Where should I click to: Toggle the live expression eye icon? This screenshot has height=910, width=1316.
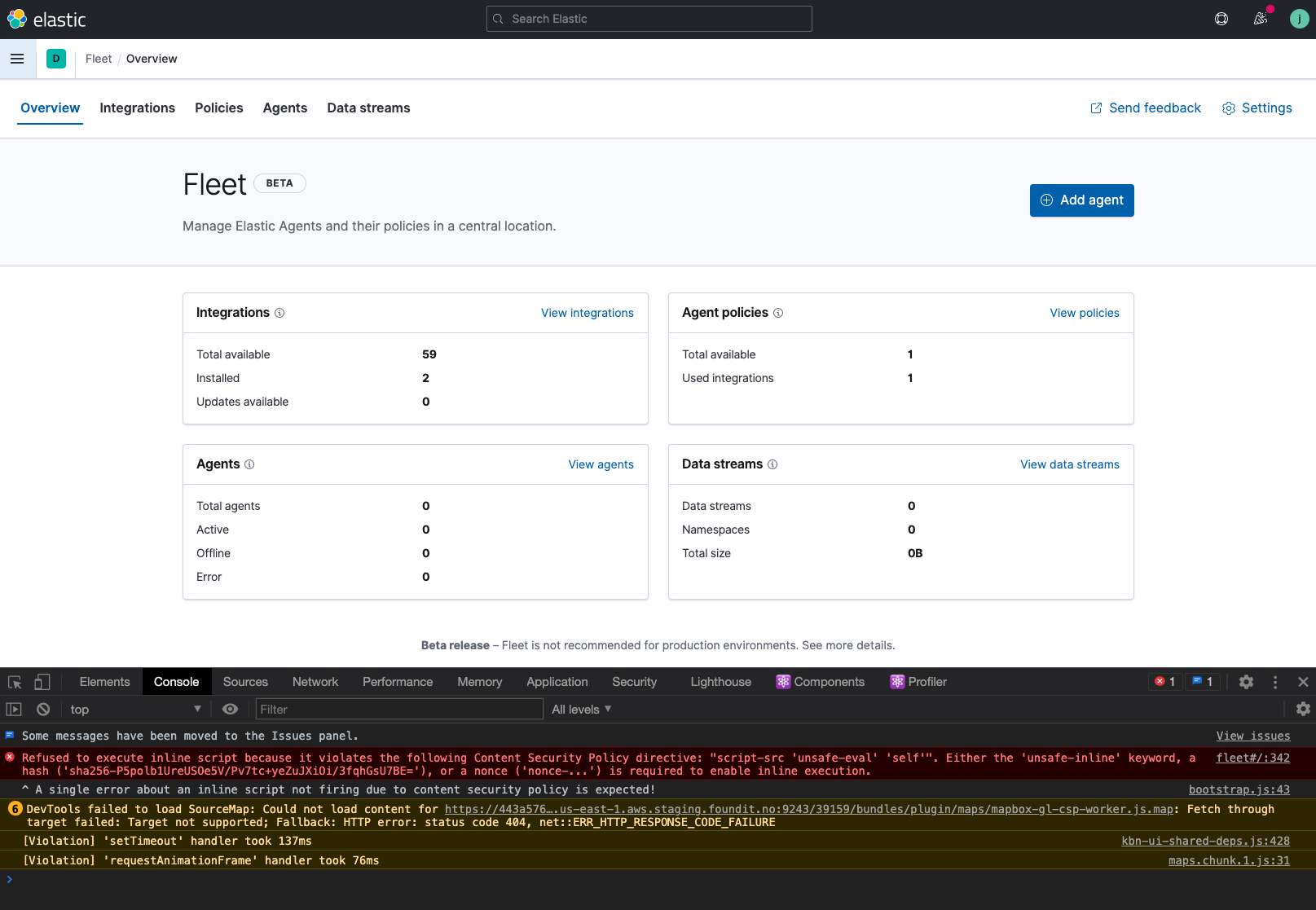[231, 710]
